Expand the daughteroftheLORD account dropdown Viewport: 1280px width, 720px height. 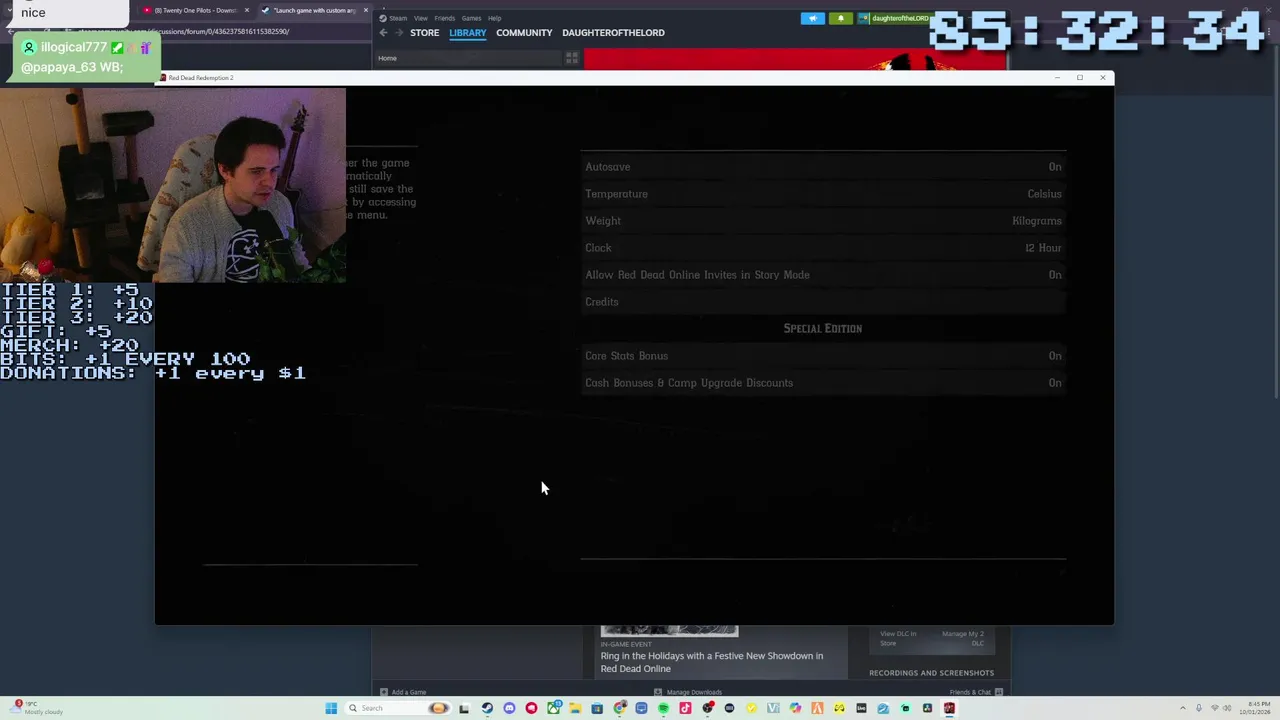point(893,18)
